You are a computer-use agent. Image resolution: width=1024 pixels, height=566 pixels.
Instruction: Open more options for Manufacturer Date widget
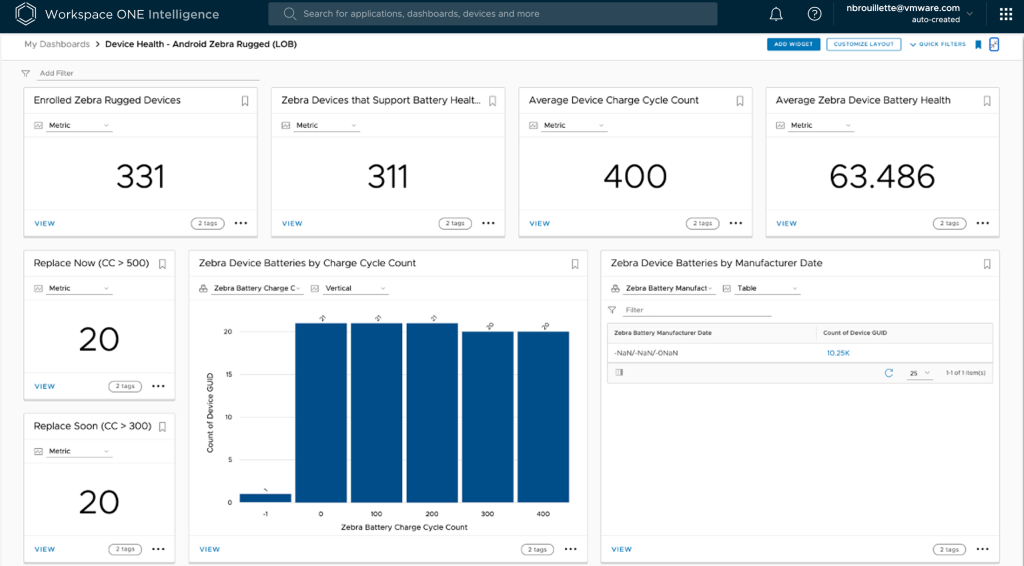click(983, 549)
